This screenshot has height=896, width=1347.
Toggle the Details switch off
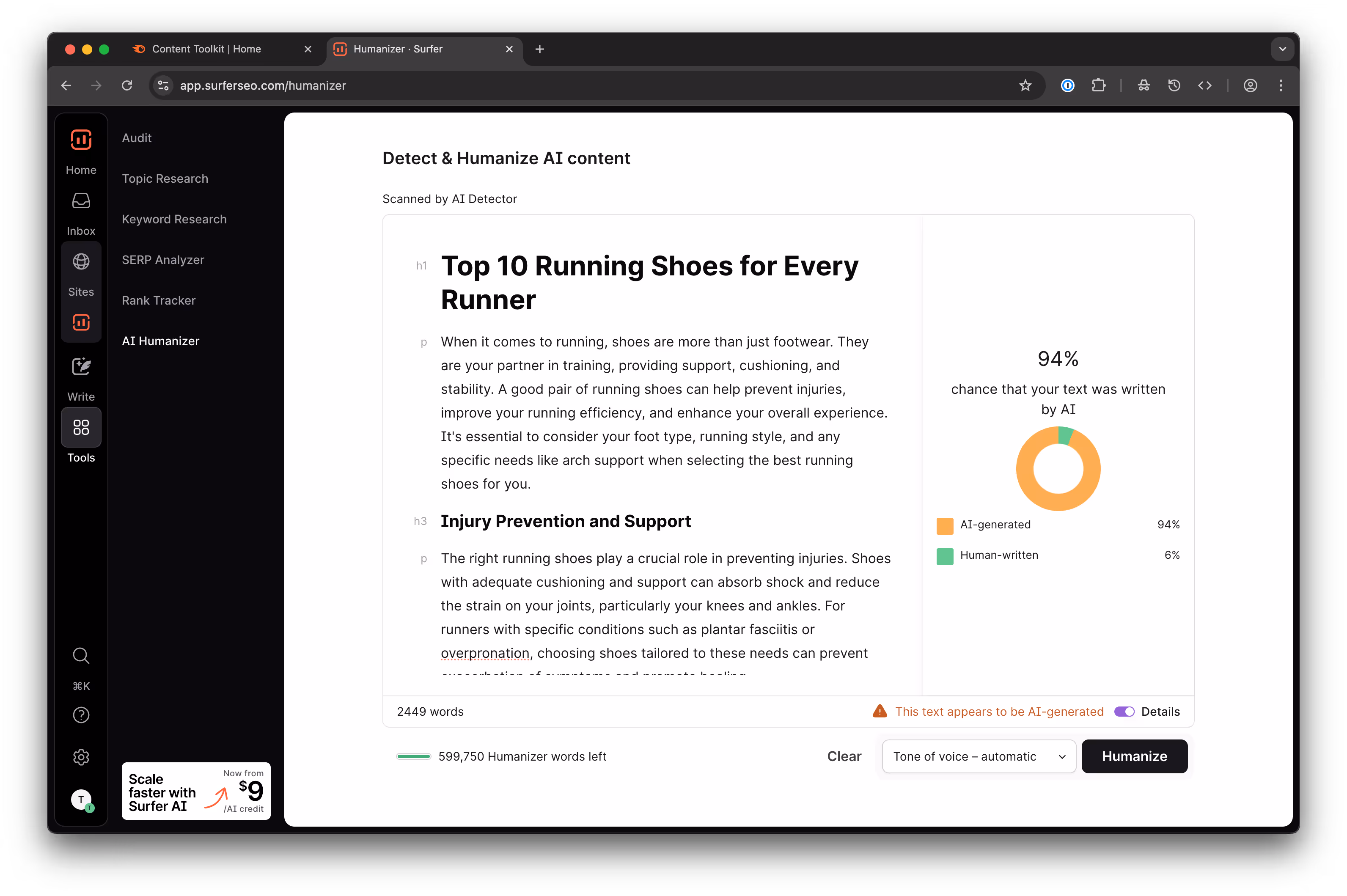[1124, 712]
